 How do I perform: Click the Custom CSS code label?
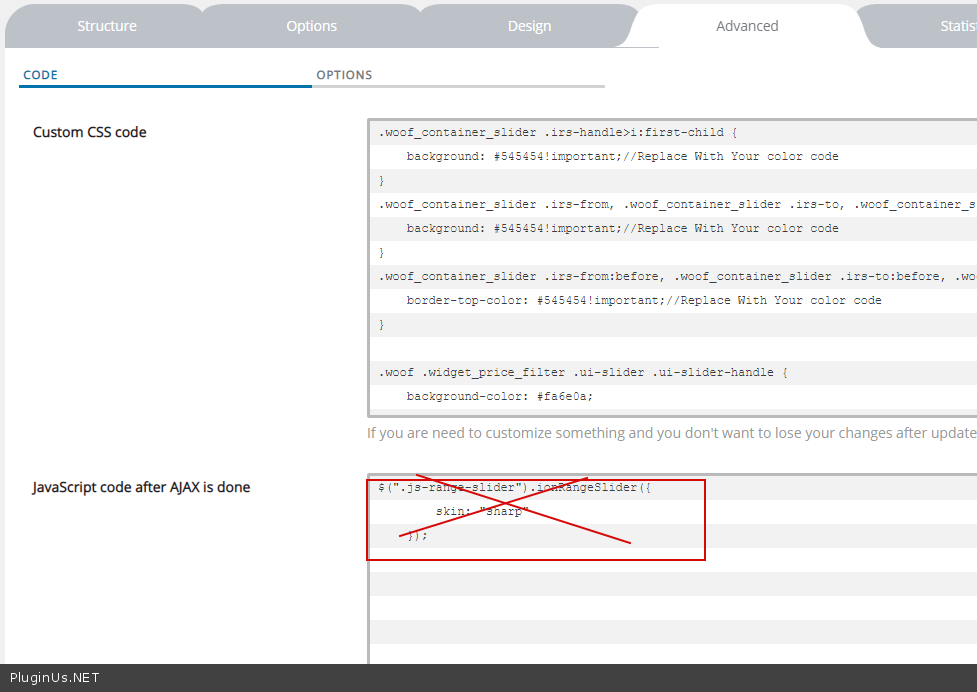pos(90,132)
